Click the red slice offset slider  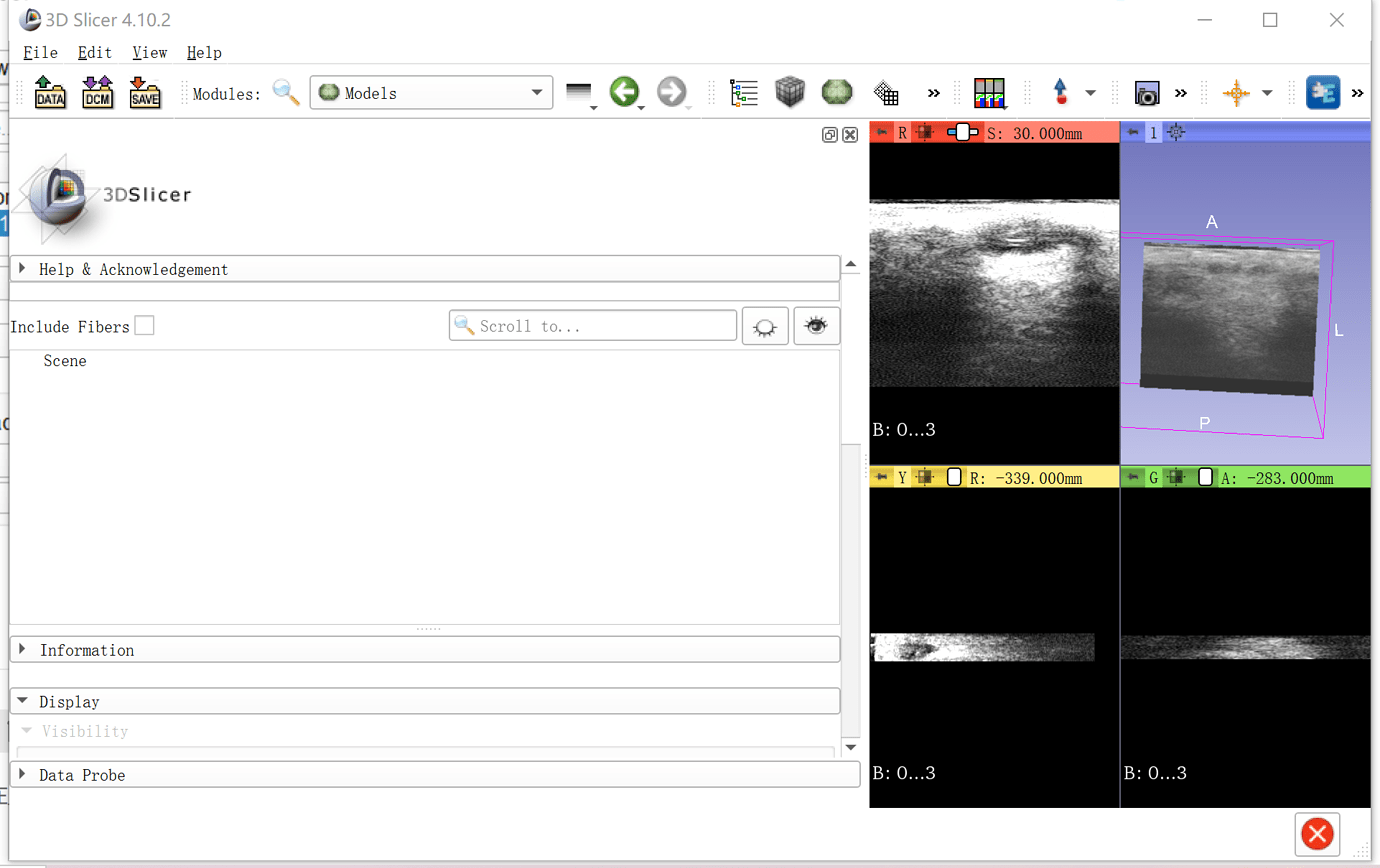click(963, 132)
